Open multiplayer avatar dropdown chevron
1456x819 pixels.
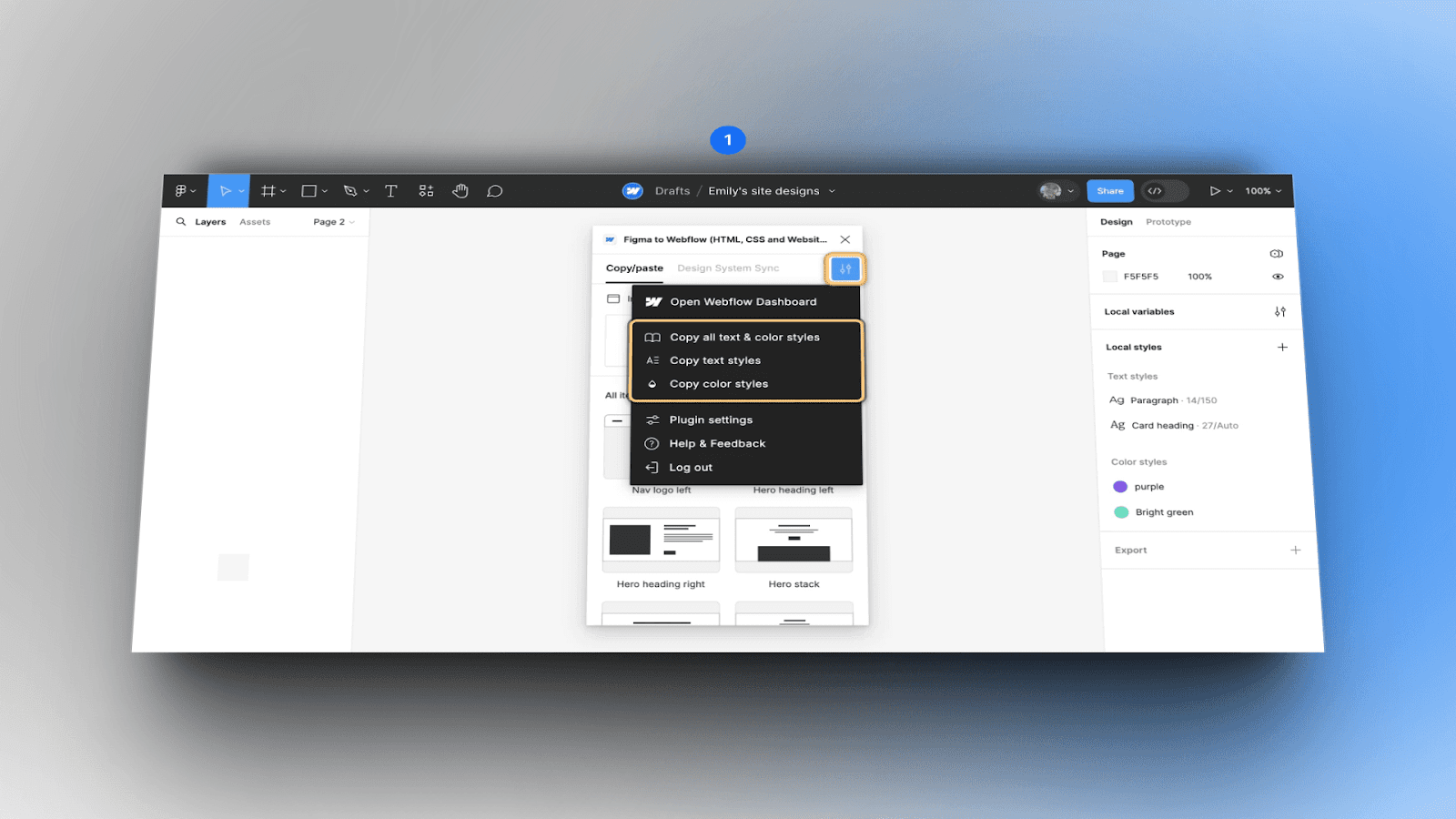point(1071,191)
